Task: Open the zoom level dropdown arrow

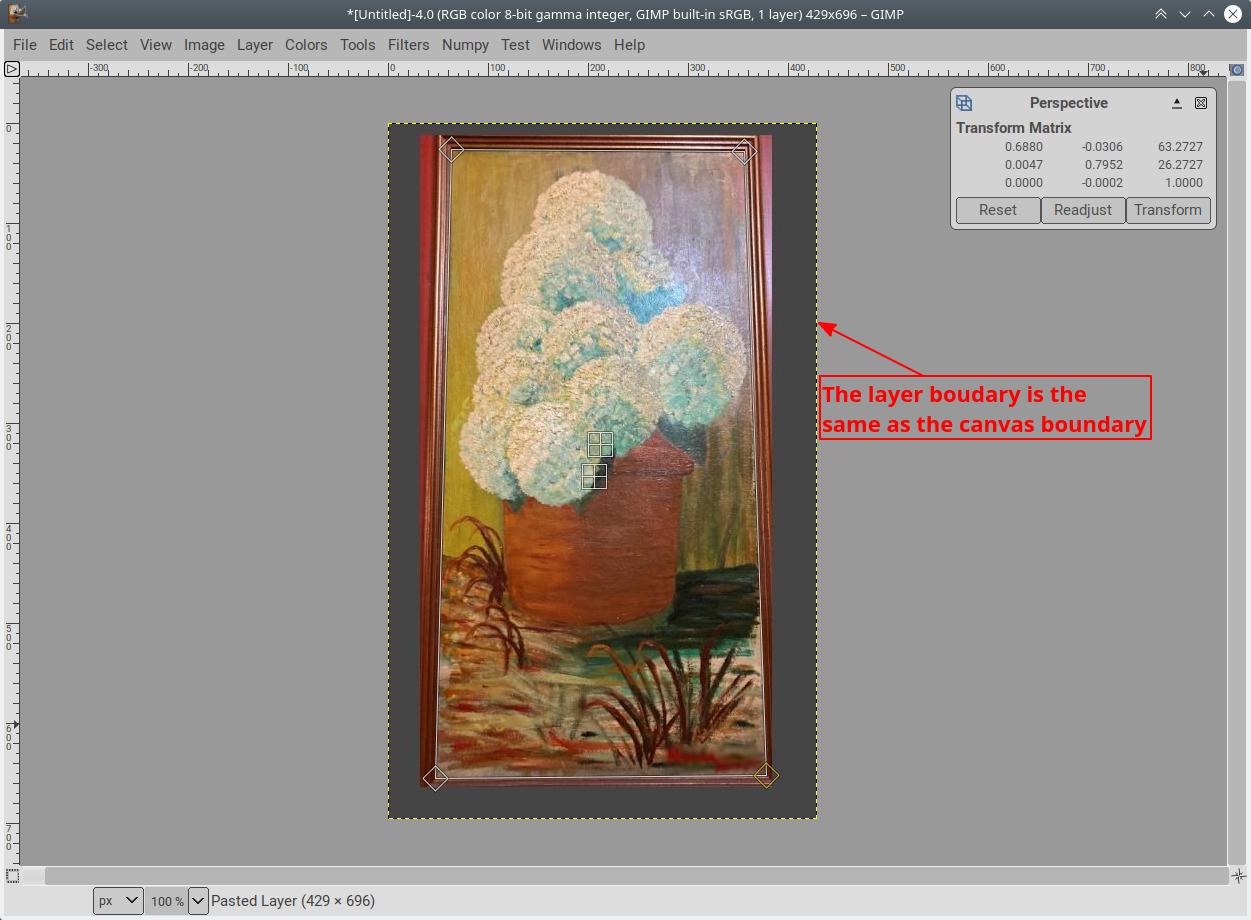Action: (x=198, y=901)
